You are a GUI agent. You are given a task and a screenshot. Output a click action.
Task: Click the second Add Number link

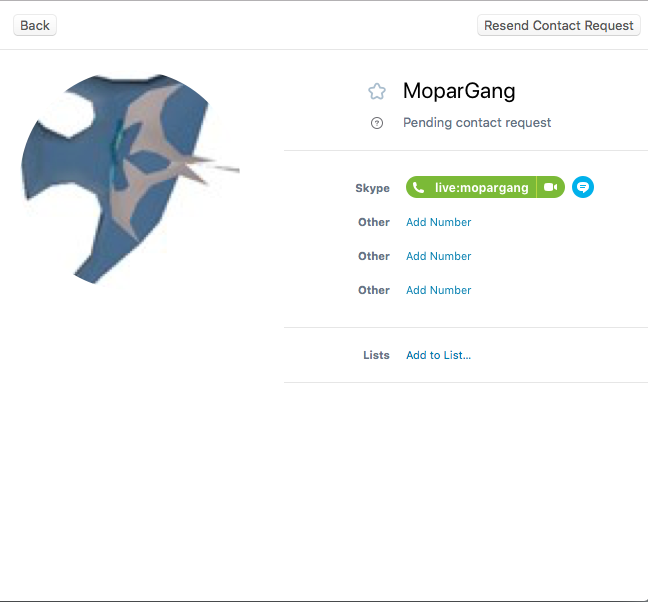tap(438, 256)
